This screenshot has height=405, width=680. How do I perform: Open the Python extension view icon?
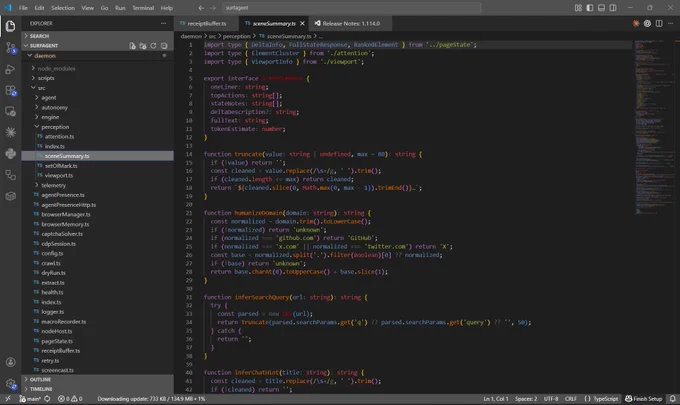click(x=10, y=154)
